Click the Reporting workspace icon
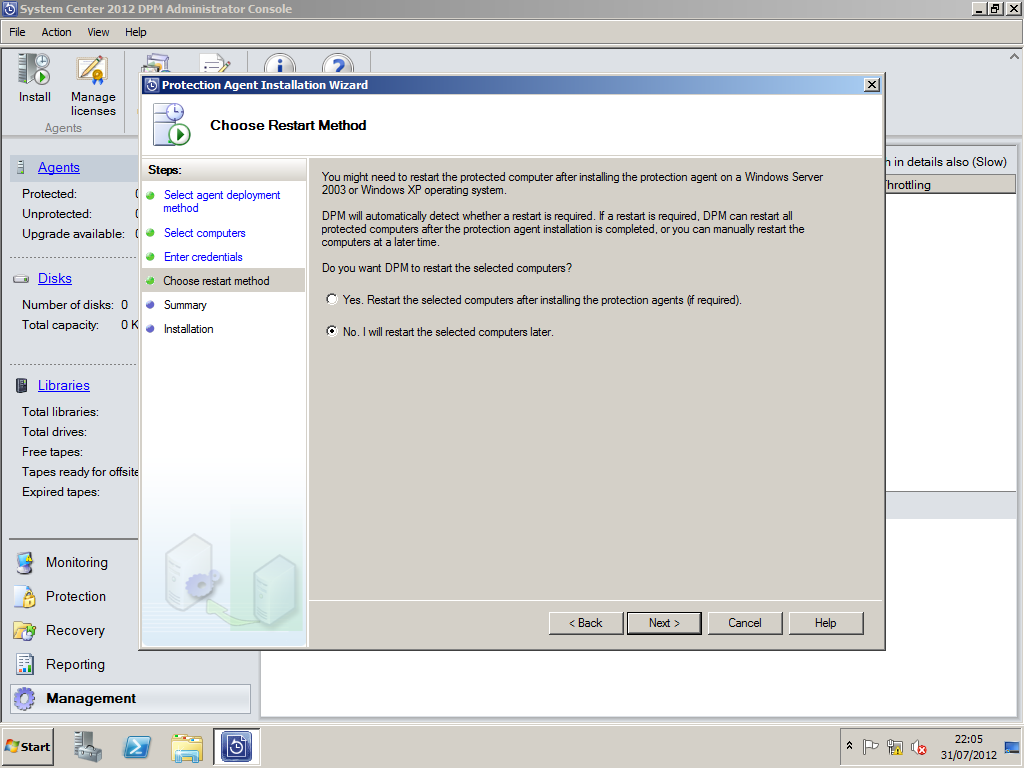 [25, 664]
